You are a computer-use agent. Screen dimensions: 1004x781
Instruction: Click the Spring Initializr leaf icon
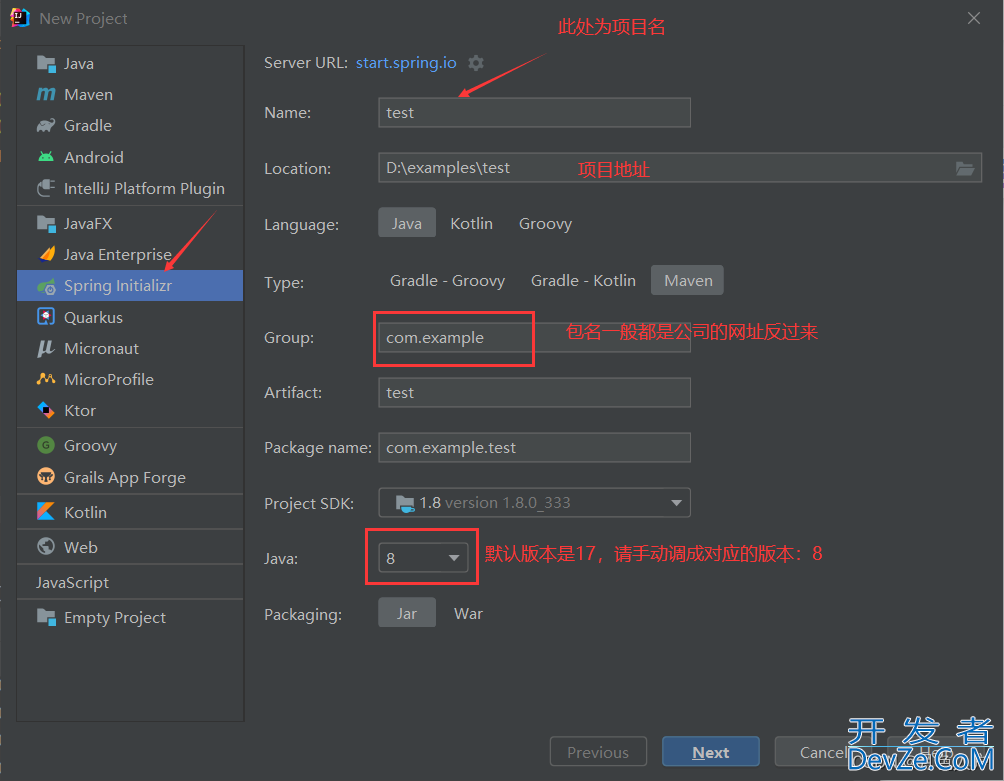46,286
